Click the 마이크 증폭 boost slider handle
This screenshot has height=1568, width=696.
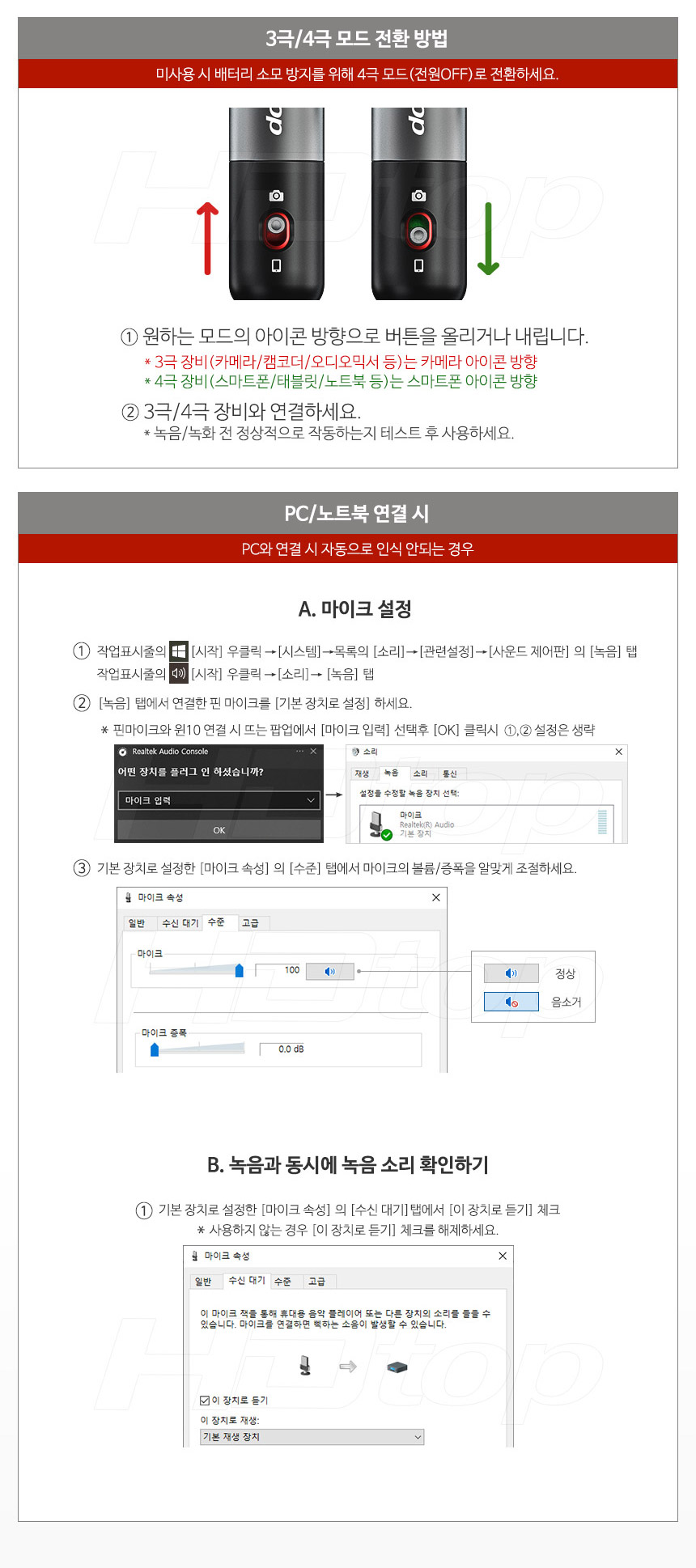[155, 1049]
